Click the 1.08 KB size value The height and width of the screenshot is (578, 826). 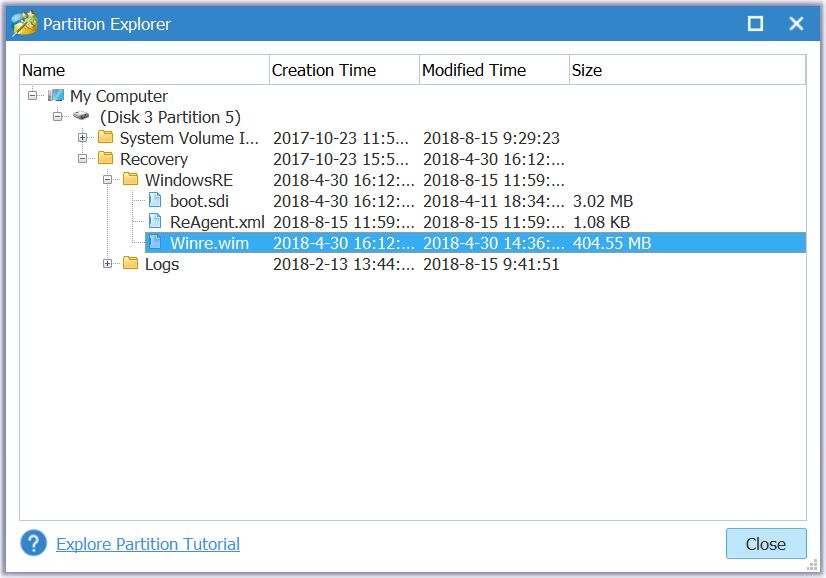[x=601, y=222]
